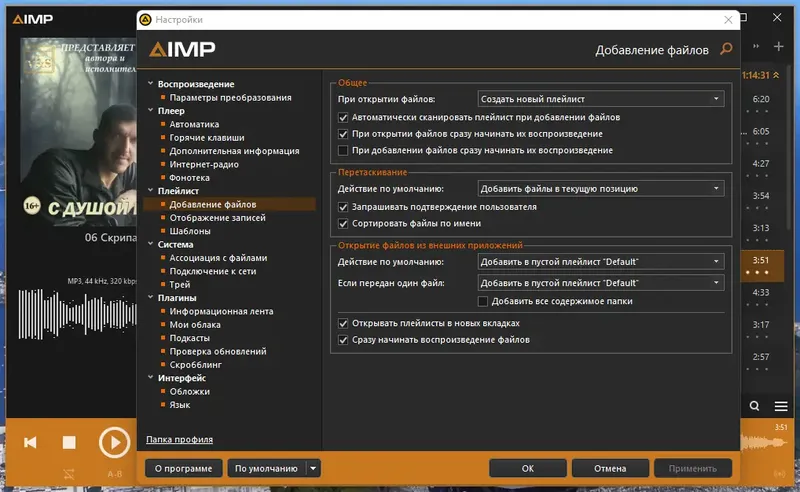Click the 'О программе' button
Screen dimensions: 800x492
pos(184,468)
